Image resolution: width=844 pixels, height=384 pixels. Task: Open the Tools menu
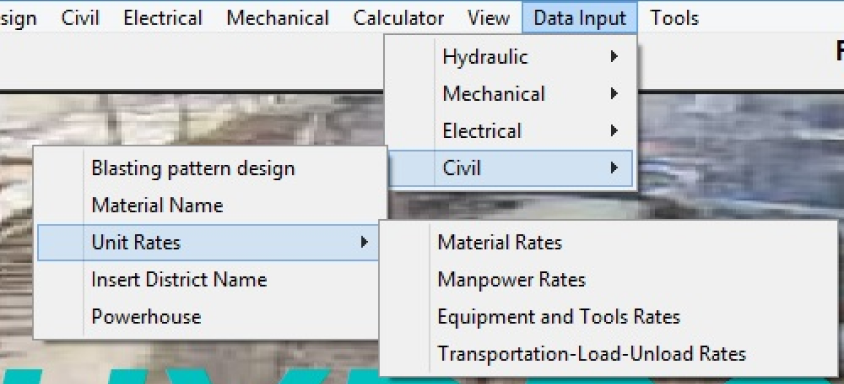674,18
